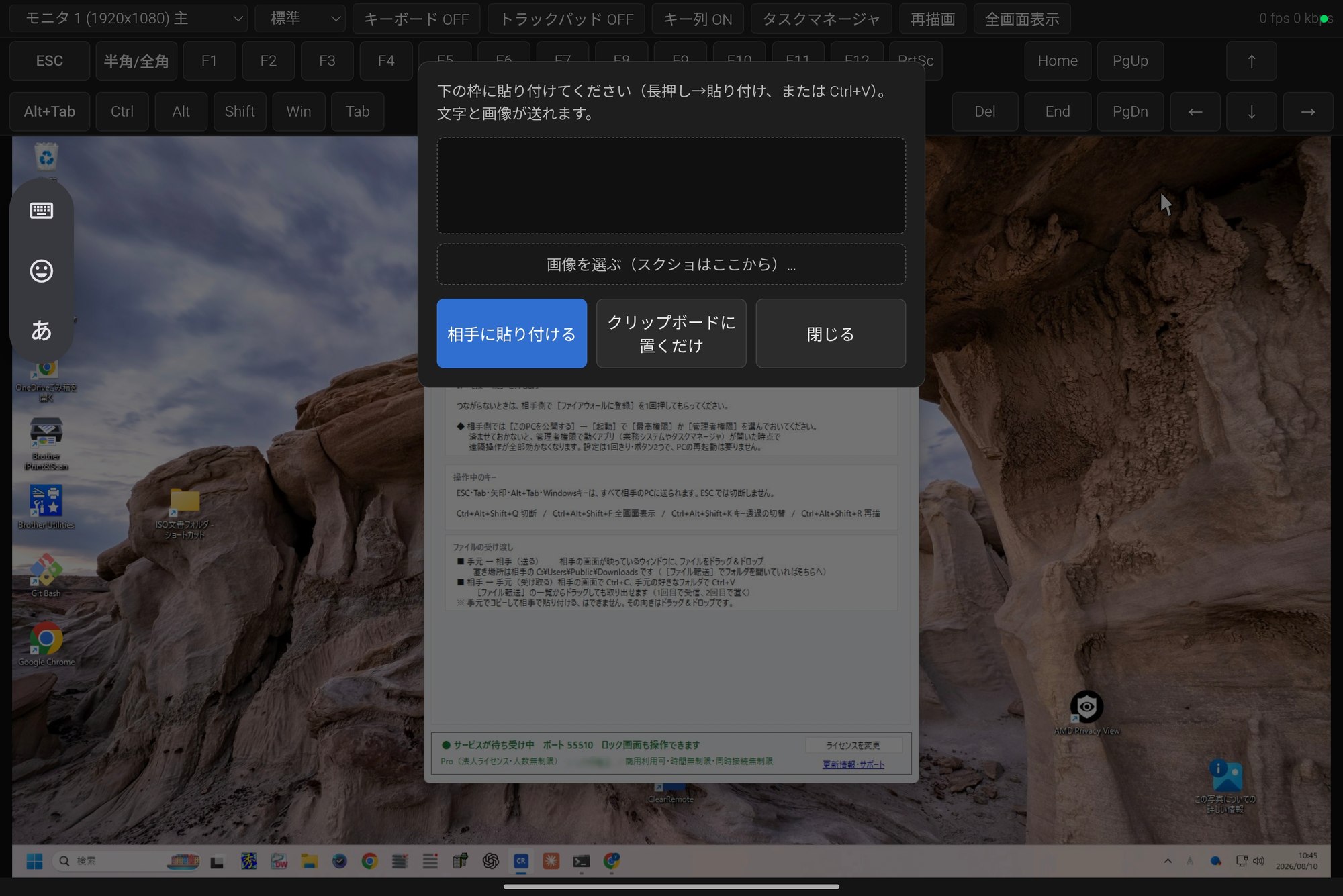Click 再描画 in top bar
This screenshot has width=1343, height=896.
pyautogui.click(x=933, y=19)
